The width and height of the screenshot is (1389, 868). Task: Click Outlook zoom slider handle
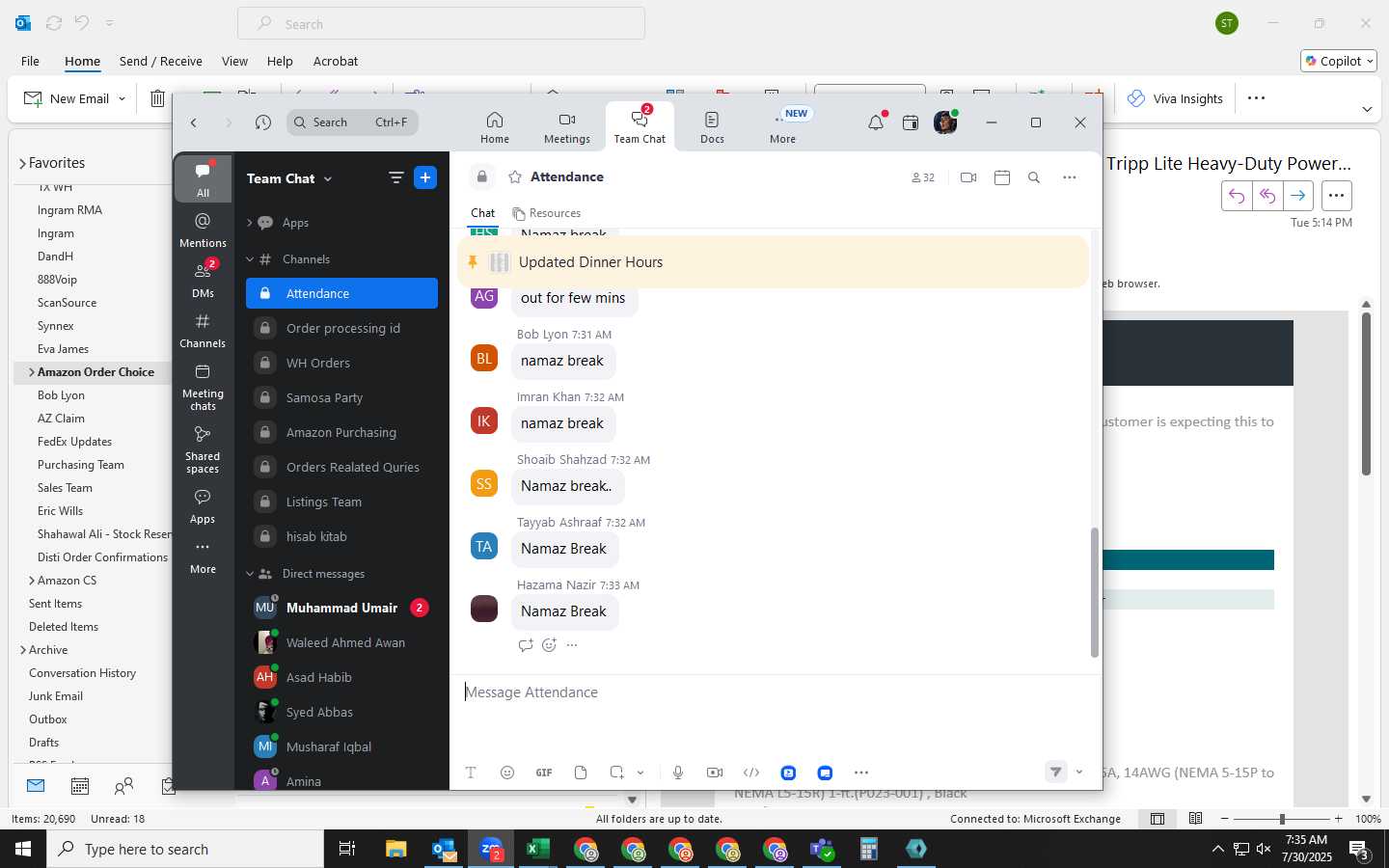click(1282, 819)
